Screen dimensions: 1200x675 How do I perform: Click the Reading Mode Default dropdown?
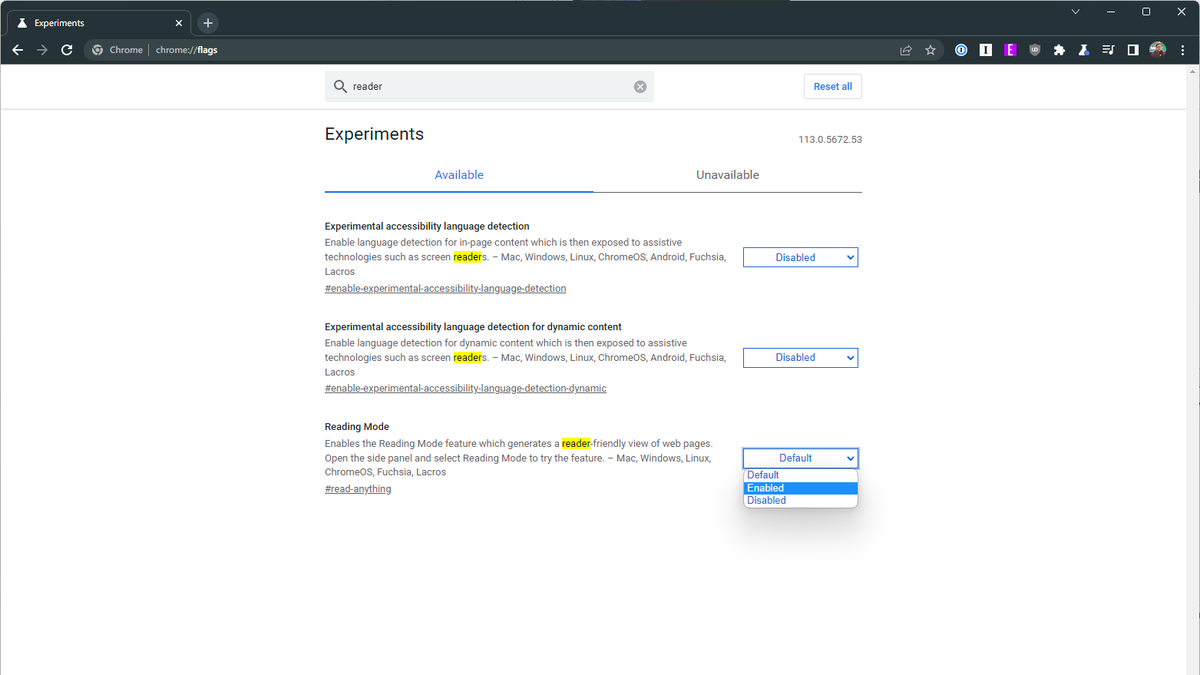pos(800,458)
